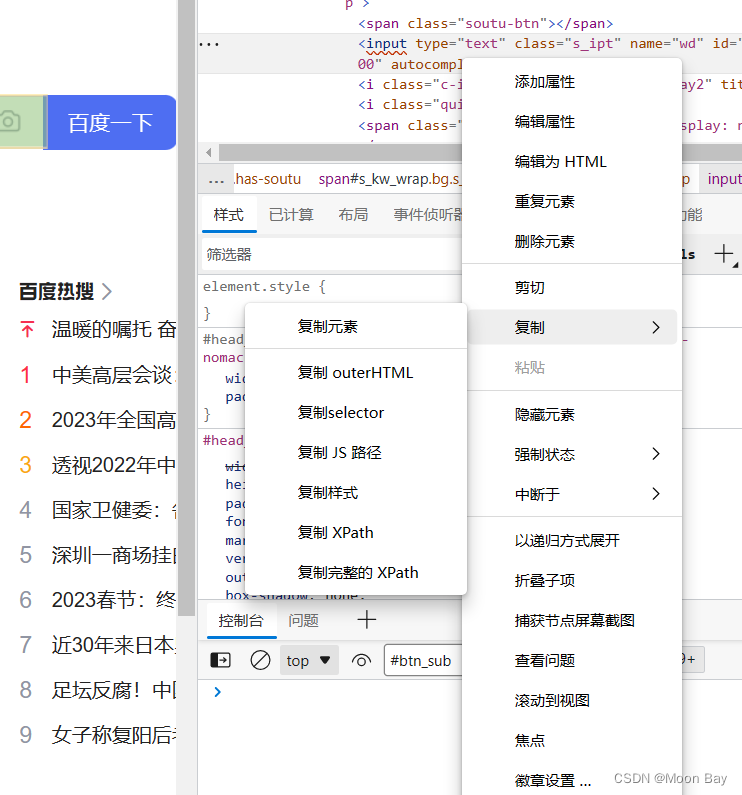
Task: Select 查看问题 in the context menu
Action: pyautogui.click(x=572, y=661)
